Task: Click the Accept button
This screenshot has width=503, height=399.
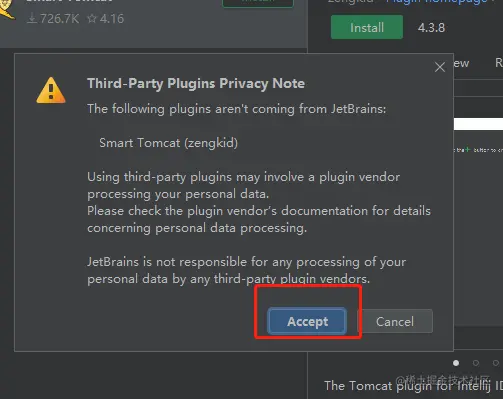Action: point(307,321)
